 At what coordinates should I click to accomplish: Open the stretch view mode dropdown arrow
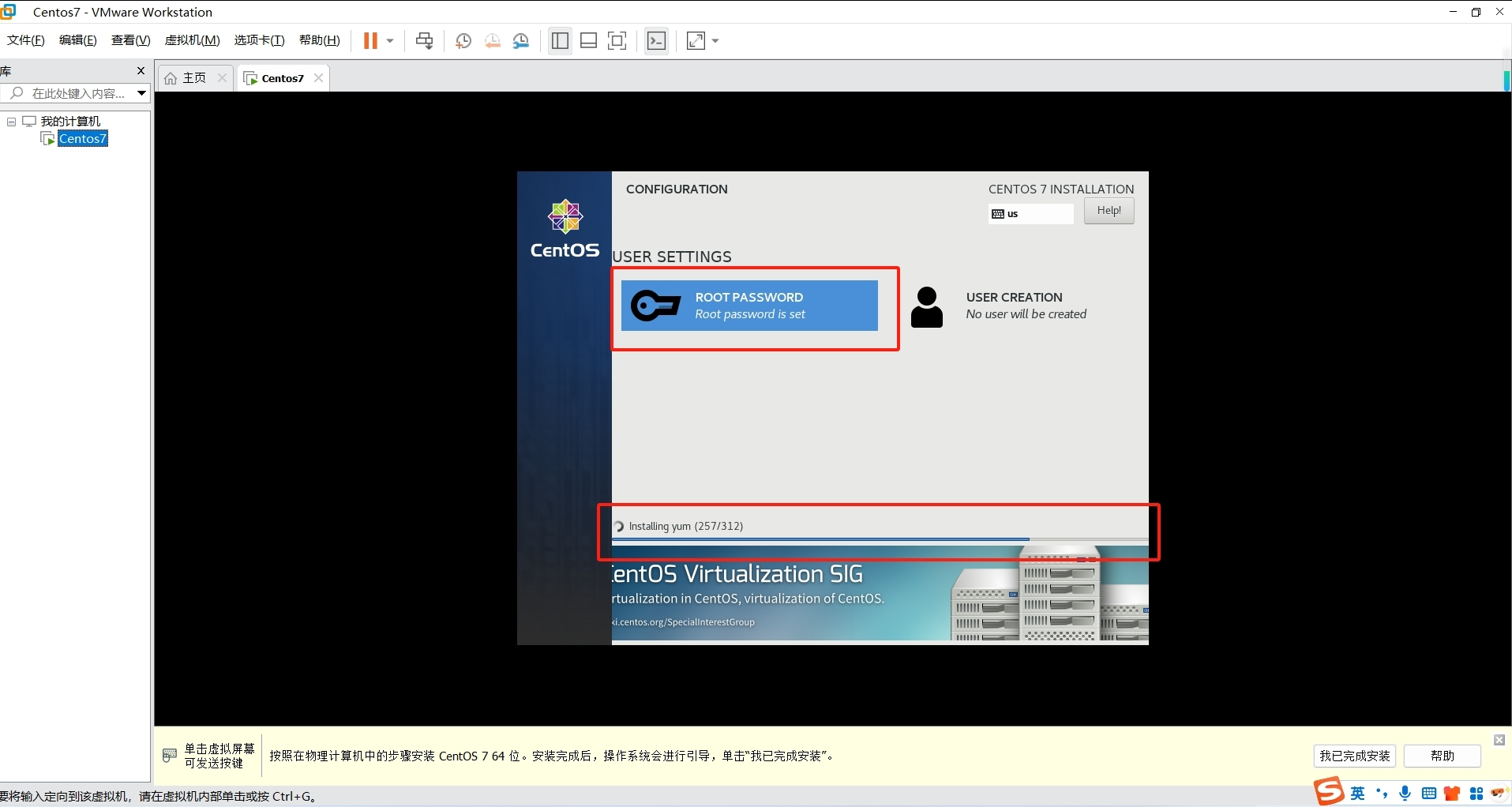coord(715,41)
